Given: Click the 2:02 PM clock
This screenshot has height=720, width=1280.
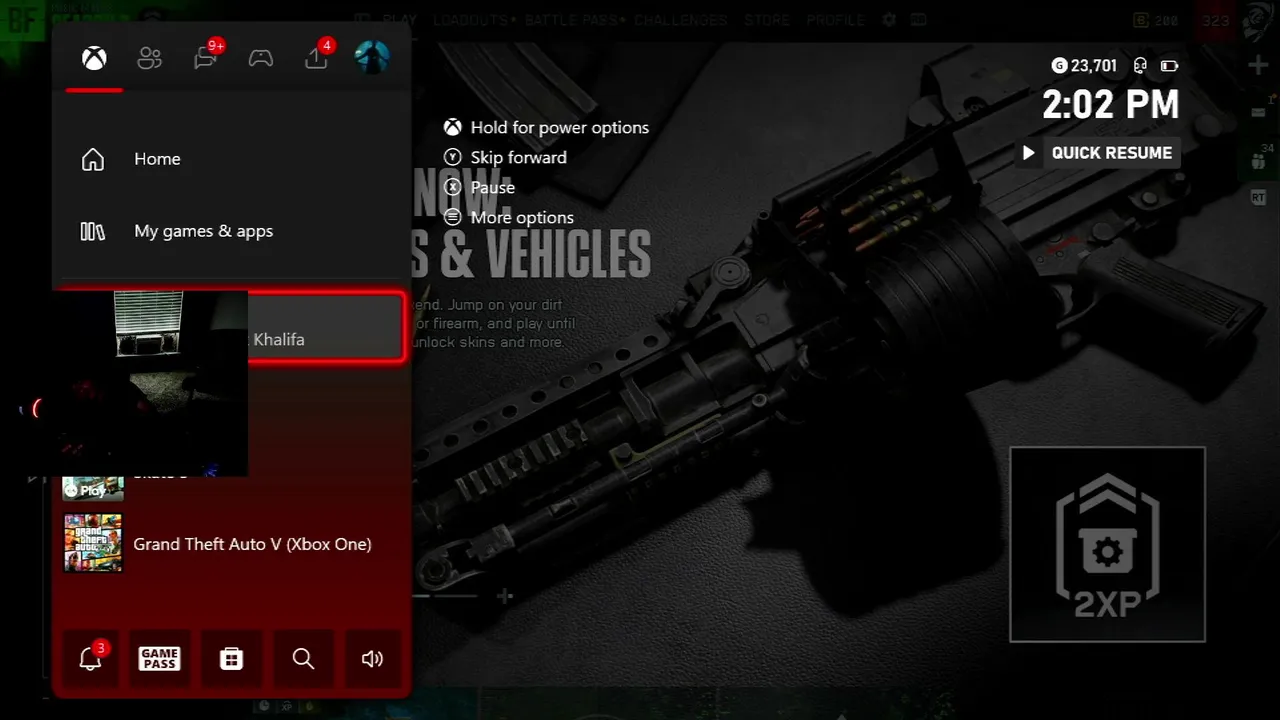Looking at the screenshot, I should pos(1111,104).
